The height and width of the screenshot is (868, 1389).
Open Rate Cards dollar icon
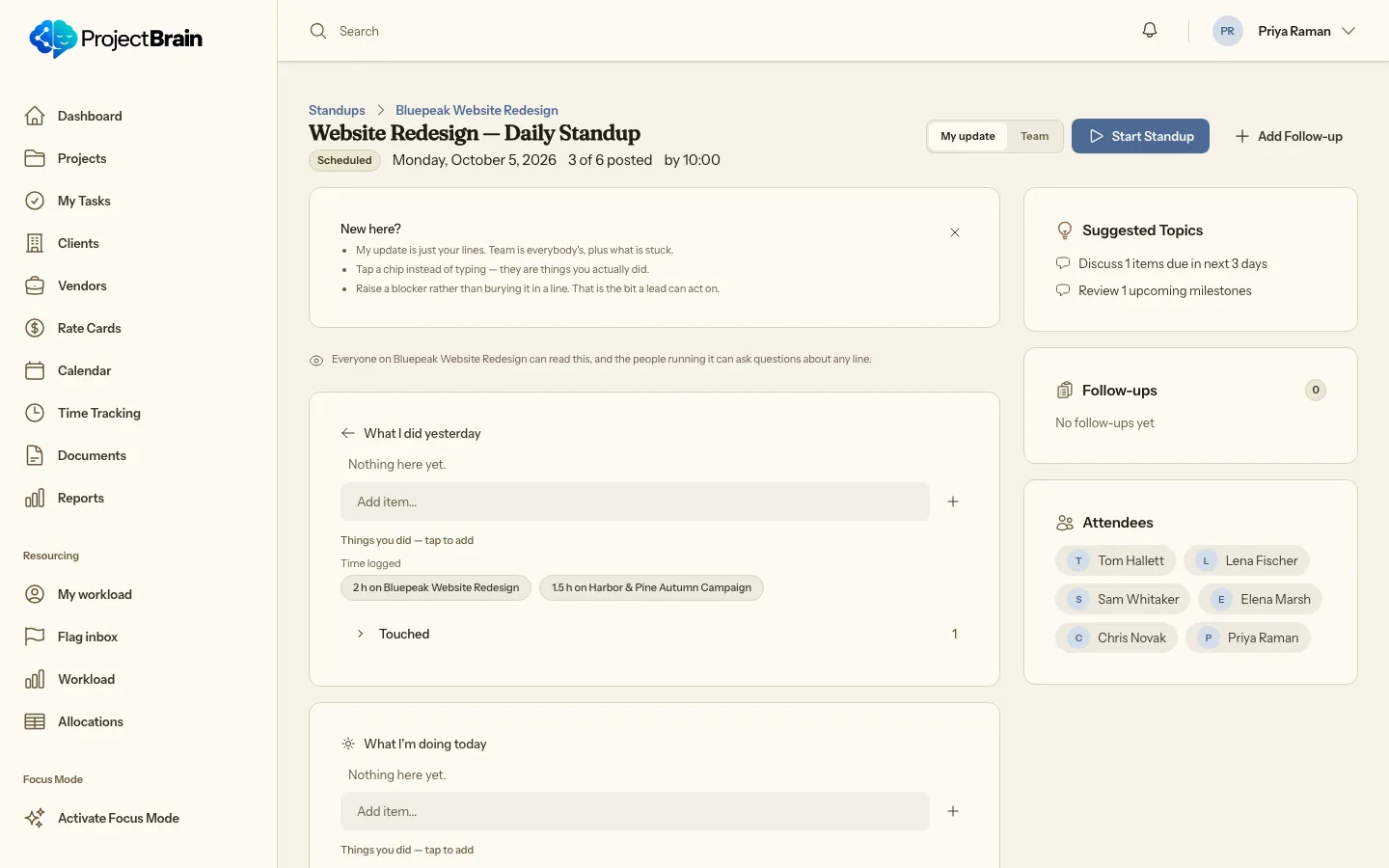click(35, 328)
